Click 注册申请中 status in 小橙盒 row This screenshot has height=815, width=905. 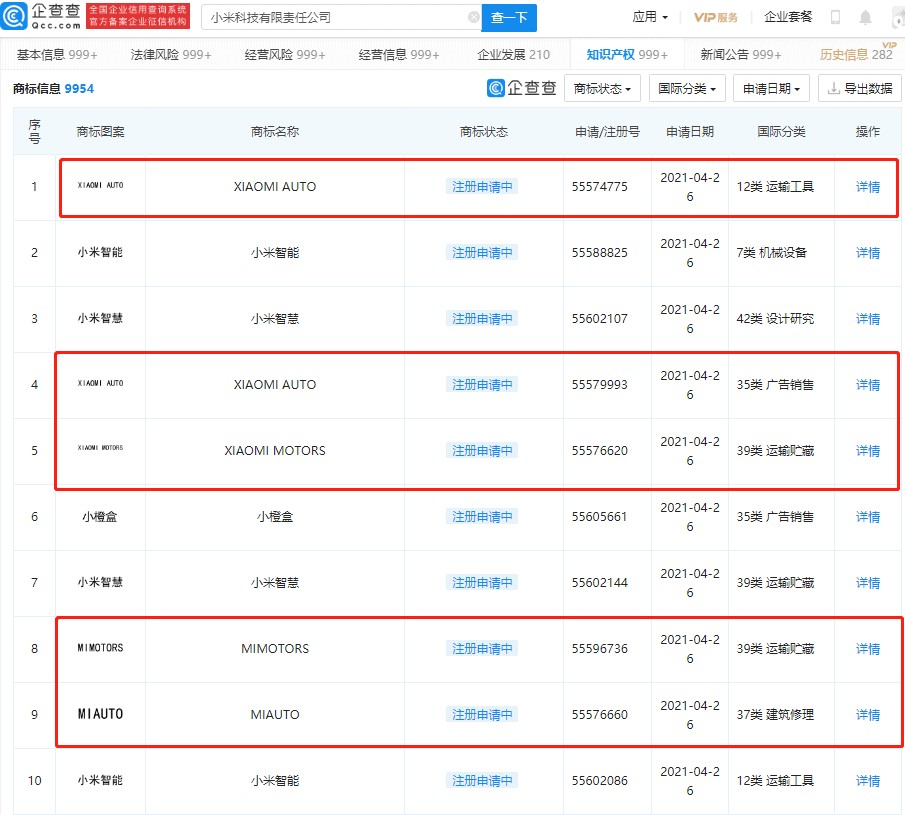coord(482,517)
